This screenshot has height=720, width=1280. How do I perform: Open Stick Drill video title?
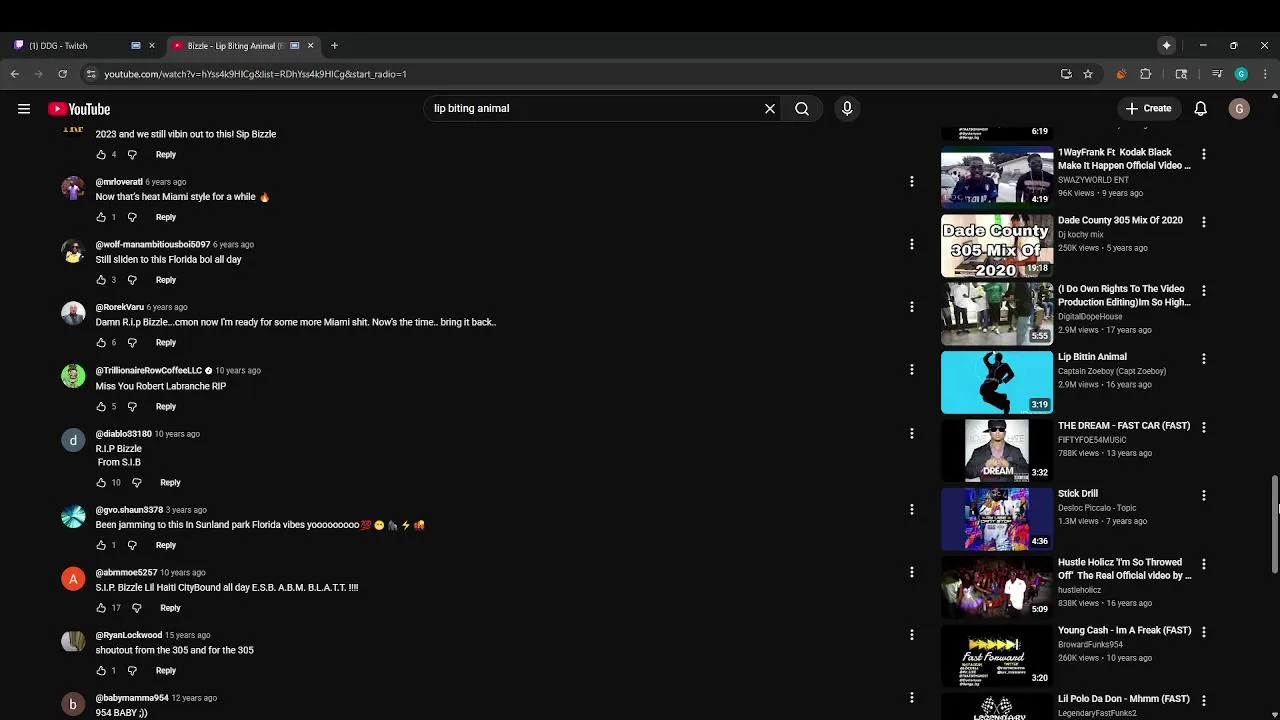pyautogui.click(x=1078, y=494)
